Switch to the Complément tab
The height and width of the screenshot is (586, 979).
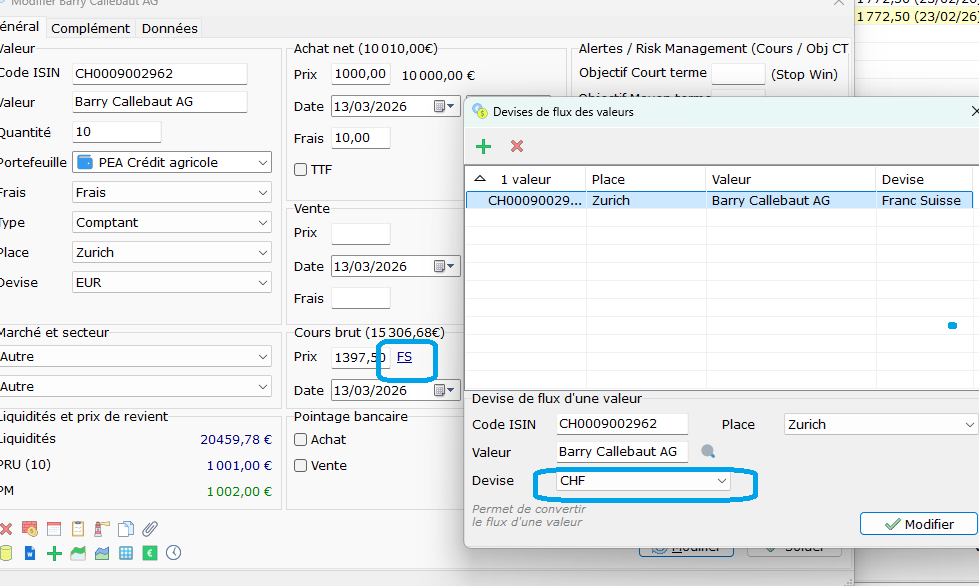point(91,28)
